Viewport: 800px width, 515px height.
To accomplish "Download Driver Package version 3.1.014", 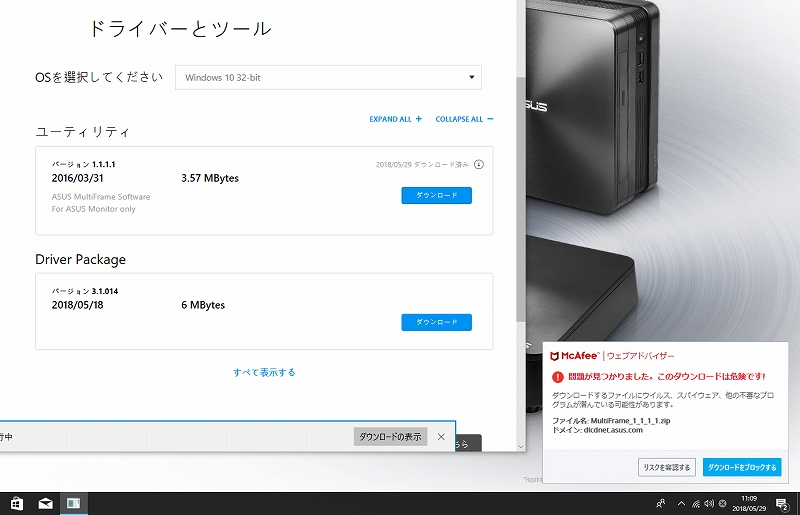I will 436,322.
